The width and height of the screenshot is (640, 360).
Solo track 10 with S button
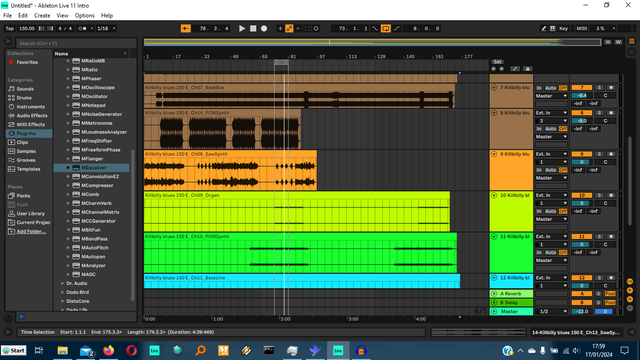click(x=599, y=196)
